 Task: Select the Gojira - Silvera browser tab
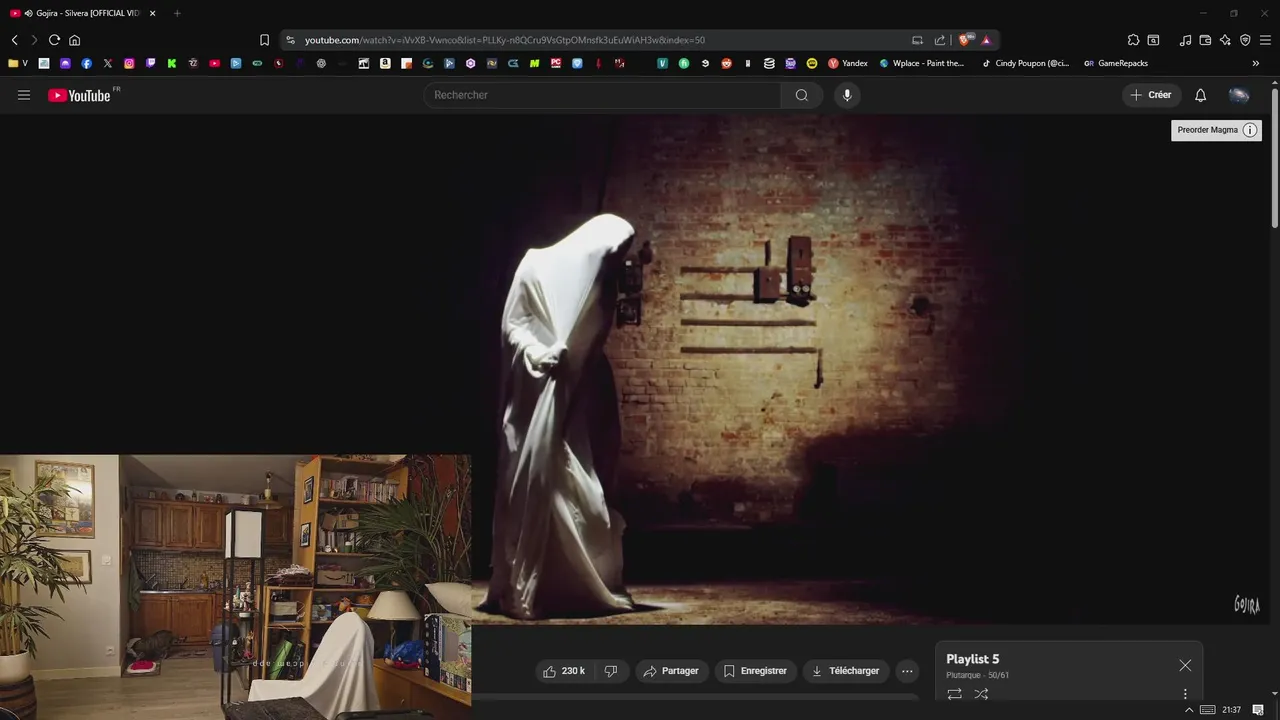tap(82, 13)
